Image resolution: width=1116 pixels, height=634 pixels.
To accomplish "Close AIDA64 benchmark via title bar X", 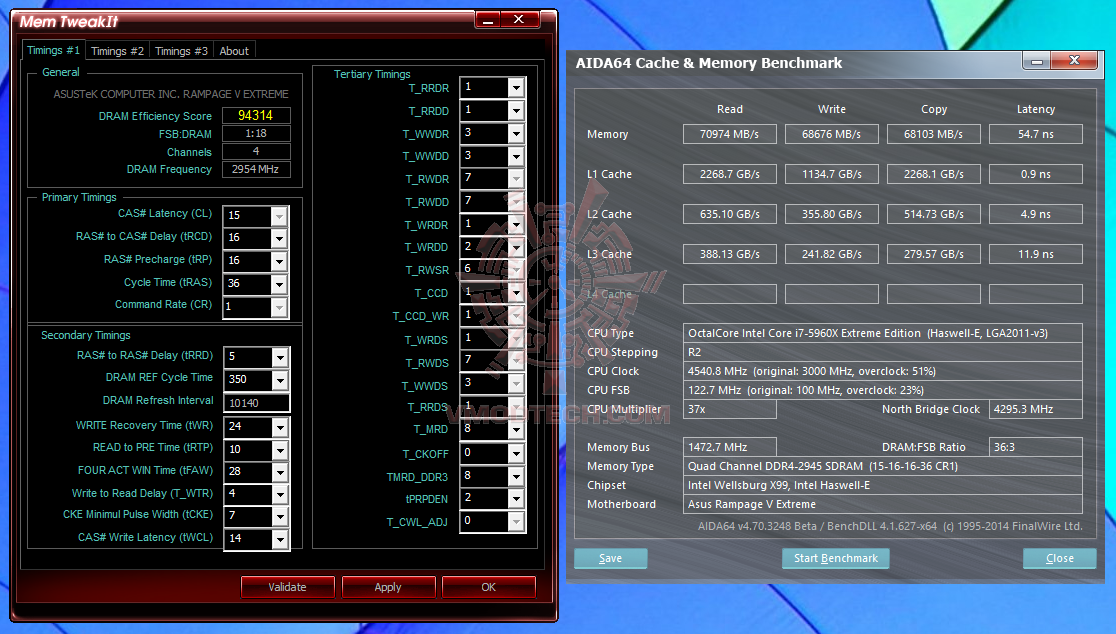I will [x=1074, y=61].
